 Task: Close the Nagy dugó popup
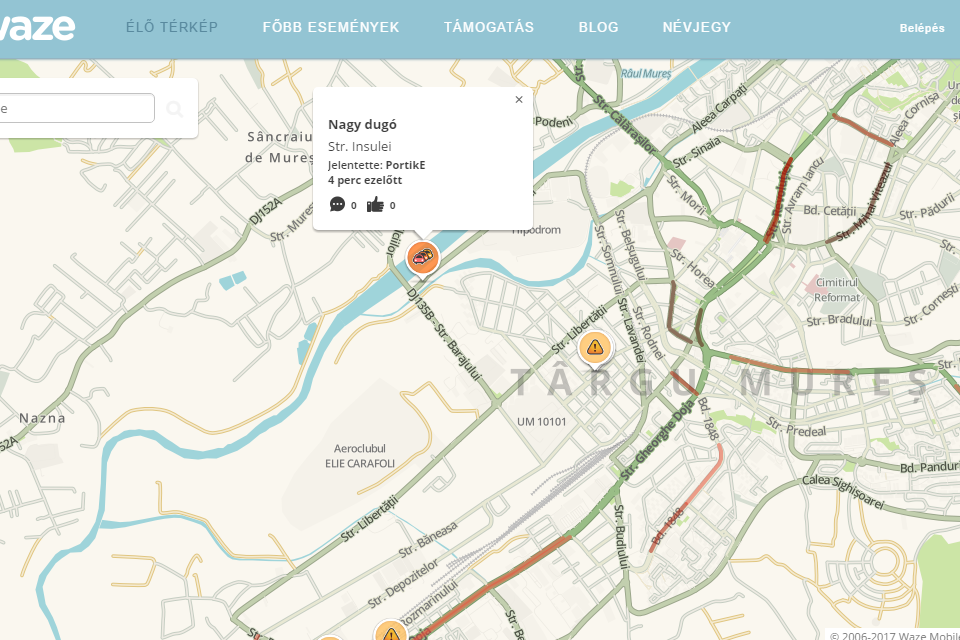click(x=519, y=99)
